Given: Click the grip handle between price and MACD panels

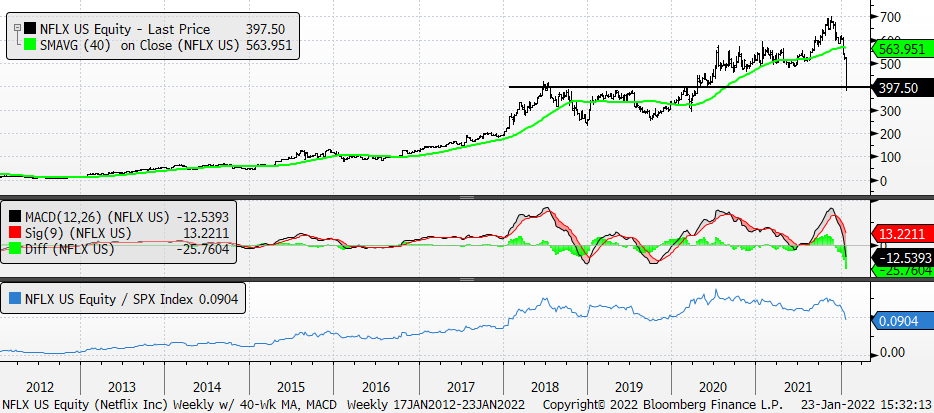Looking at the screenshot, I should point(467,197).
